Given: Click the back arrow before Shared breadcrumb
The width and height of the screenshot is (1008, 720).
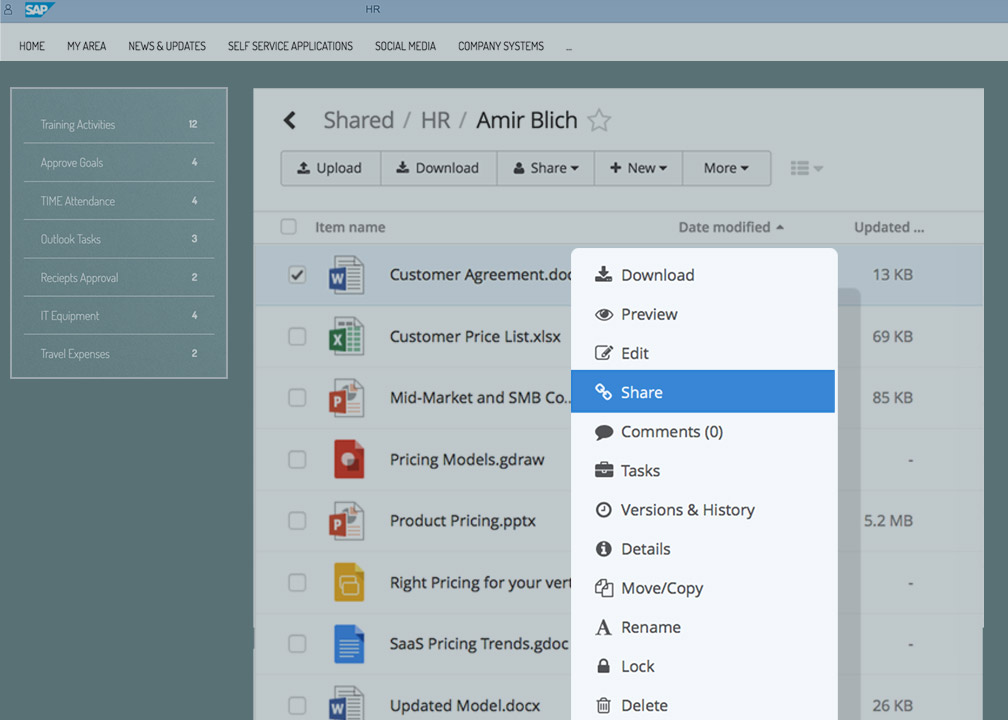Looking at the screenshot, I should (290, 121).
